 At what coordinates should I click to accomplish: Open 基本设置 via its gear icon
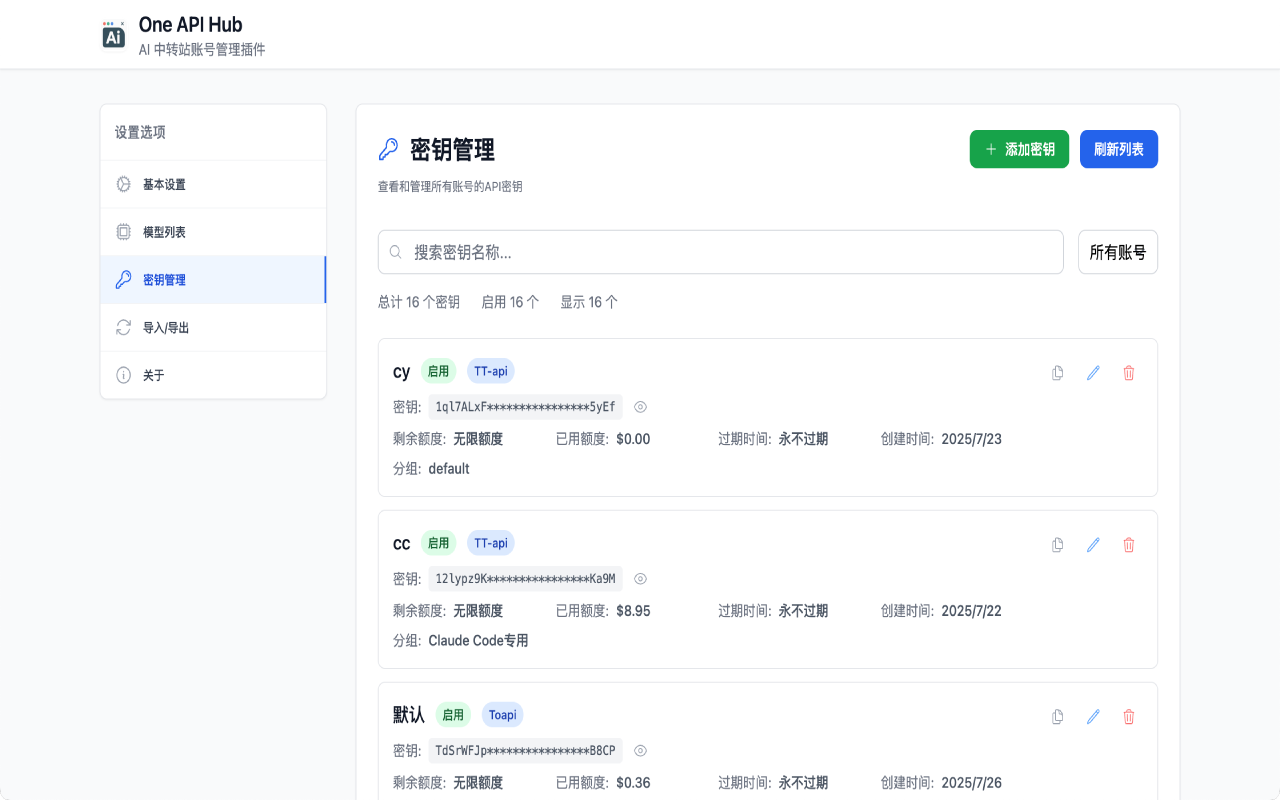point(122,184)
